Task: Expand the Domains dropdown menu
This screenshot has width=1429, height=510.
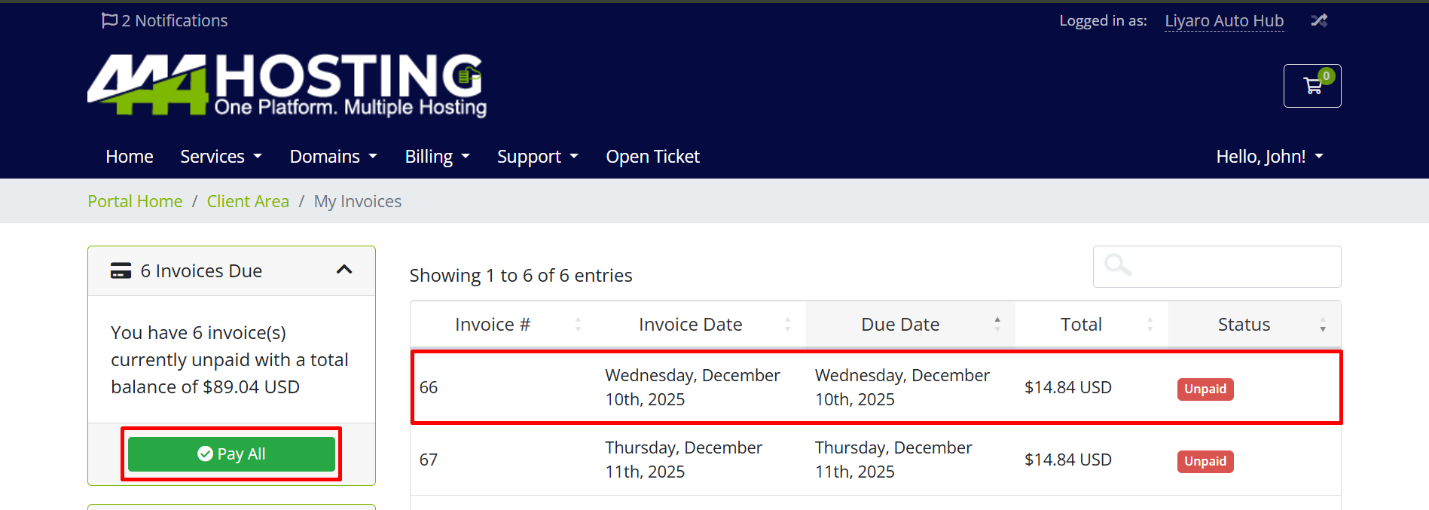Action: [x=333, y=157]
